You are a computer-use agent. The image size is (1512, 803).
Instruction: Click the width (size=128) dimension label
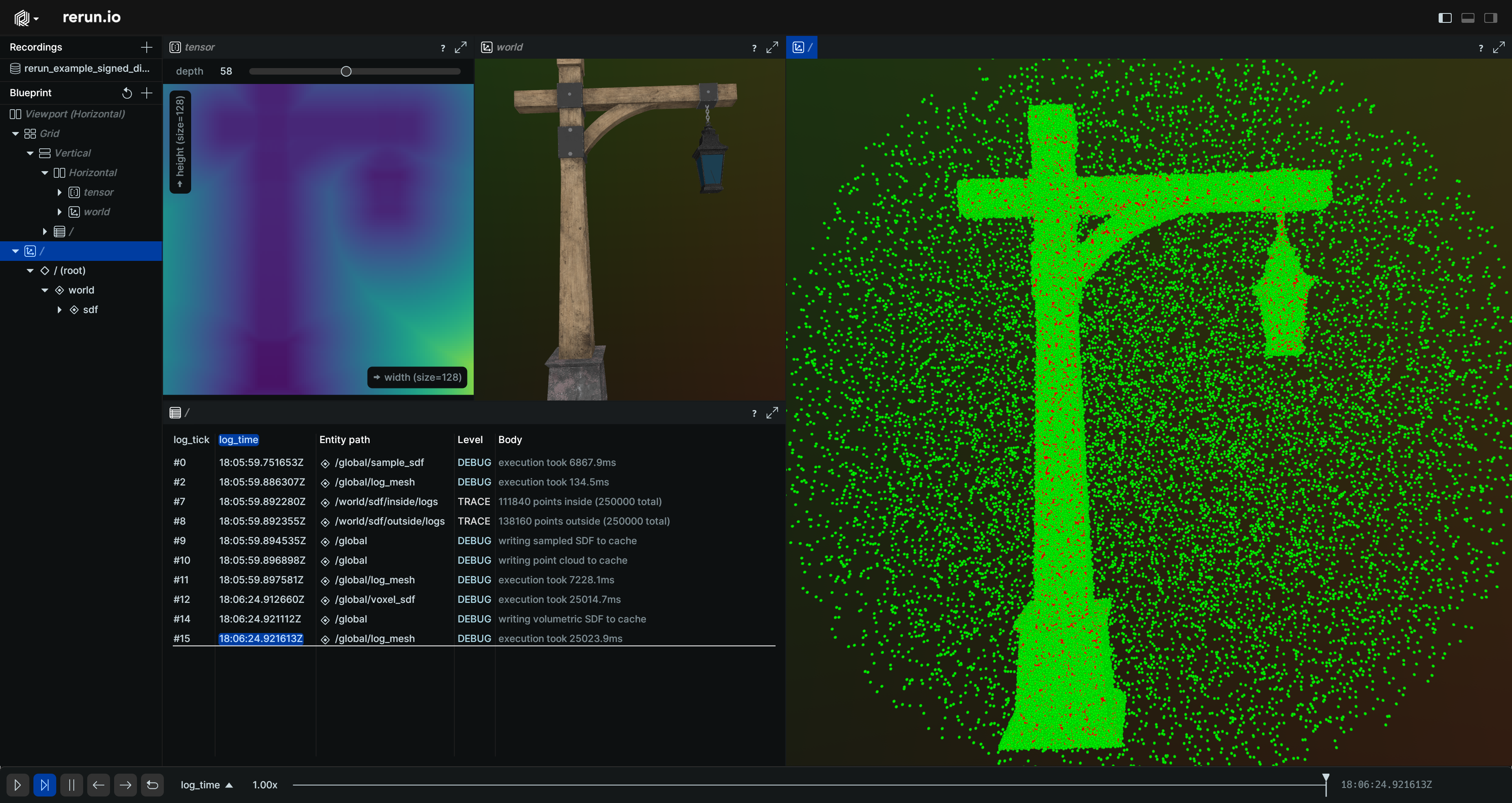click(417, 377)
